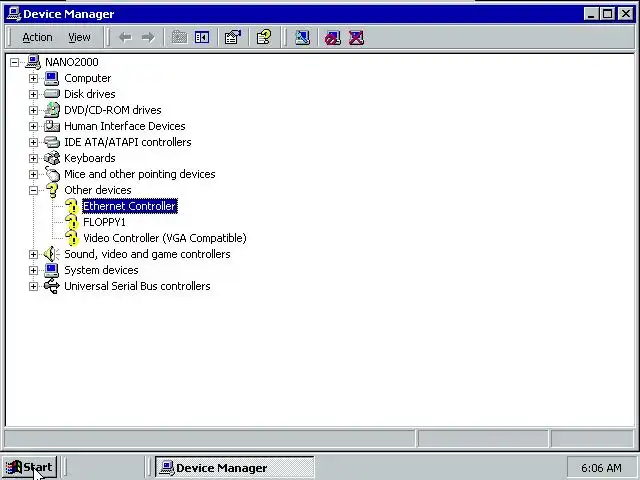The image size is (640, 480).
Task: Select the NANO2000 label
Action: pos(72,62)
